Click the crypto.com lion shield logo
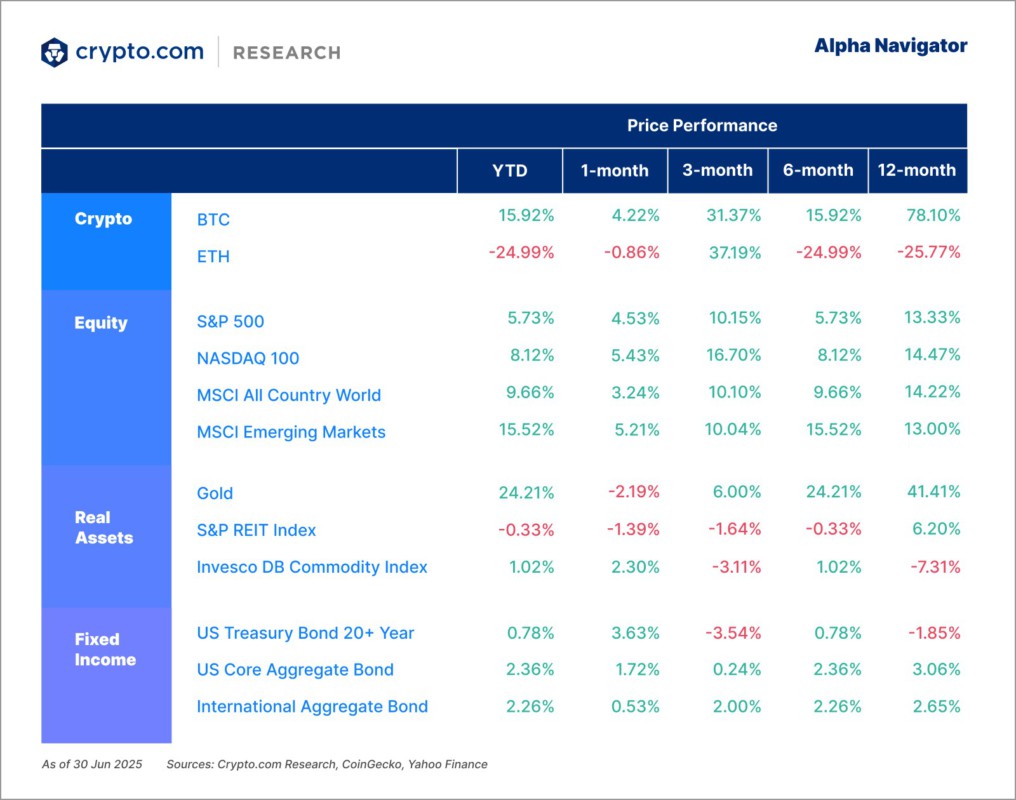Viewport: 1016px width, 800px height. tap(54, 52)
